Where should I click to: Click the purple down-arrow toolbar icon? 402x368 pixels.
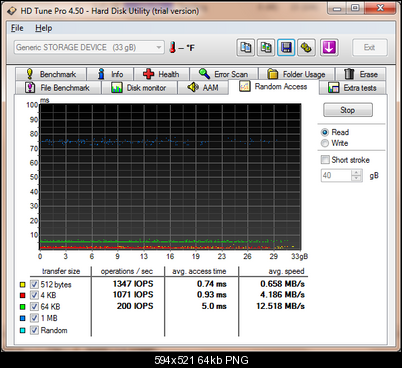click(329, 48)
